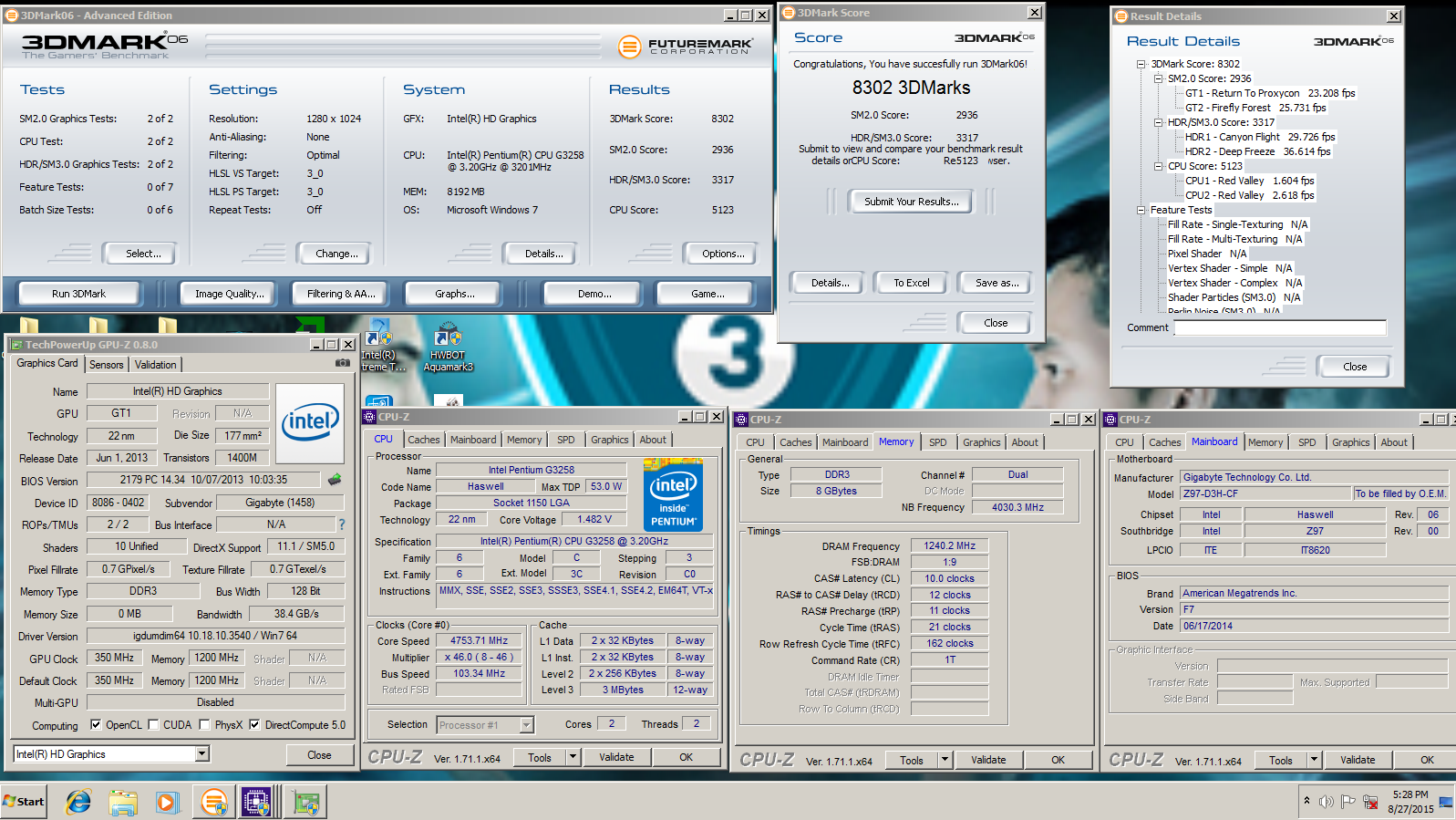Collapse the Feature Tests tree node

click(x=1141, y=210)
